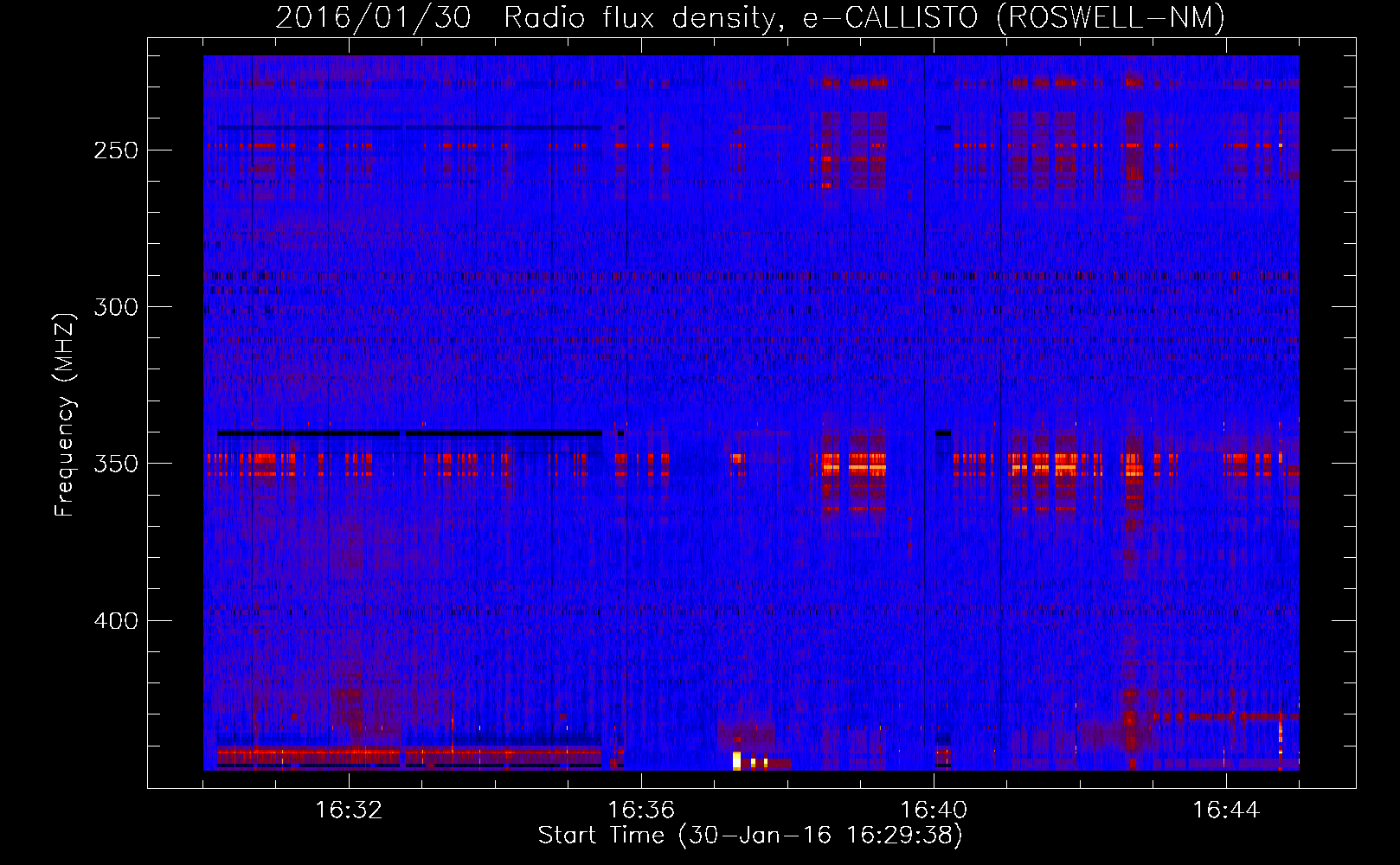Image resolution: width=1400 pixels, height=865 pixels.
Task: Click the 300 frequency tick label
Action: pyautogui.click(x=116, y=307)
